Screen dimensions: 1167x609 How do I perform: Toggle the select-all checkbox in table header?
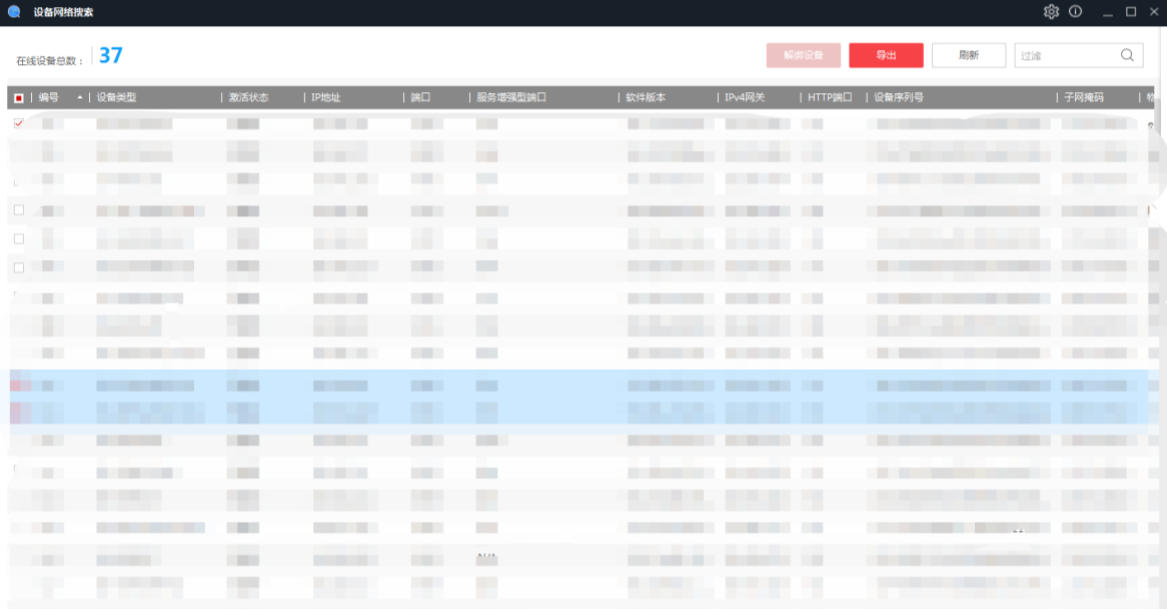click(19, 98)
